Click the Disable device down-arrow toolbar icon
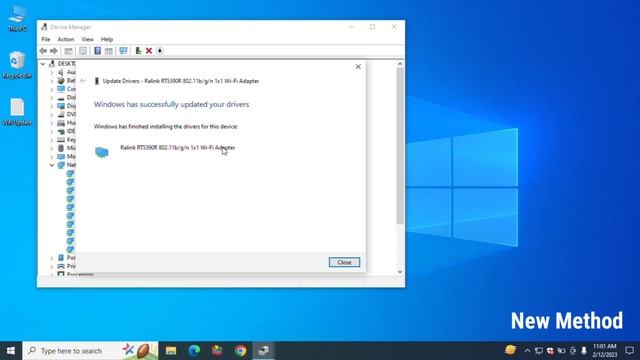640x360 pixels. click(160, 51)
